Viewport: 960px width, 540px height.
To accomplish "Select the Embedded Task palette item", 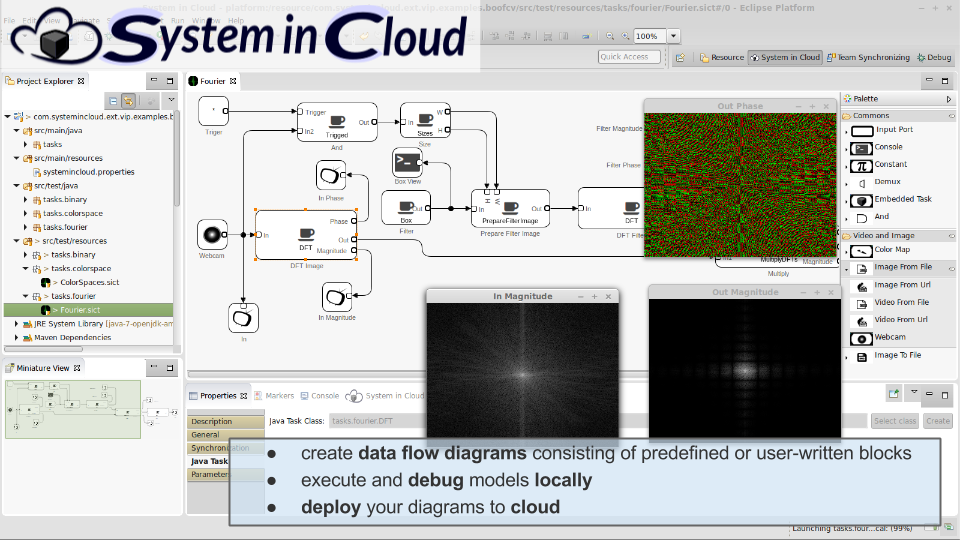I will [891, 200].
